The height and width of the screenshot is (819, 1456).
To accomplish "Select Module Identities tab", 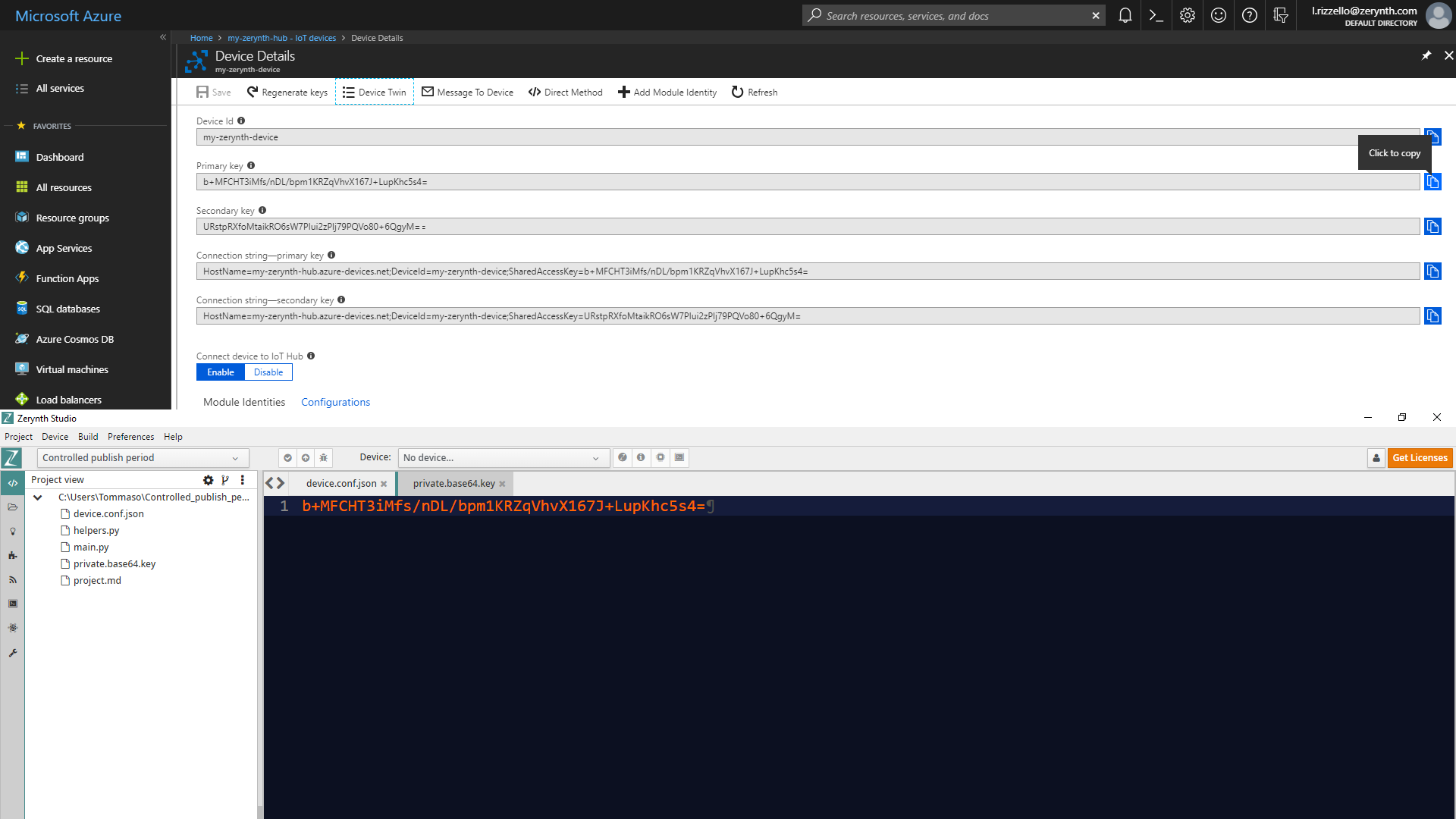I will [244, 402].
